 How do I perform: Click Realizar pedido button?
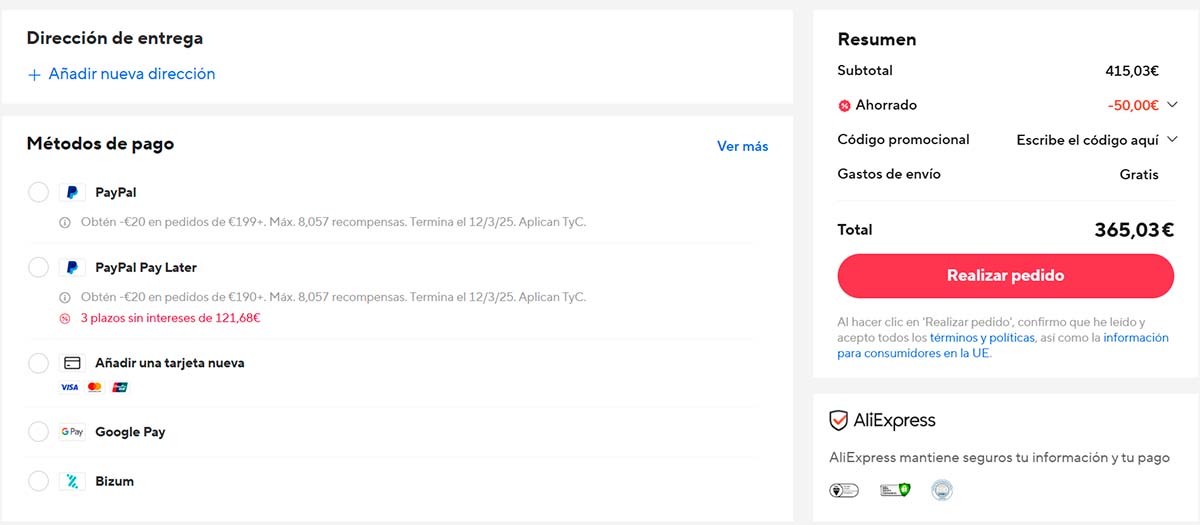tap(1005, 276)
